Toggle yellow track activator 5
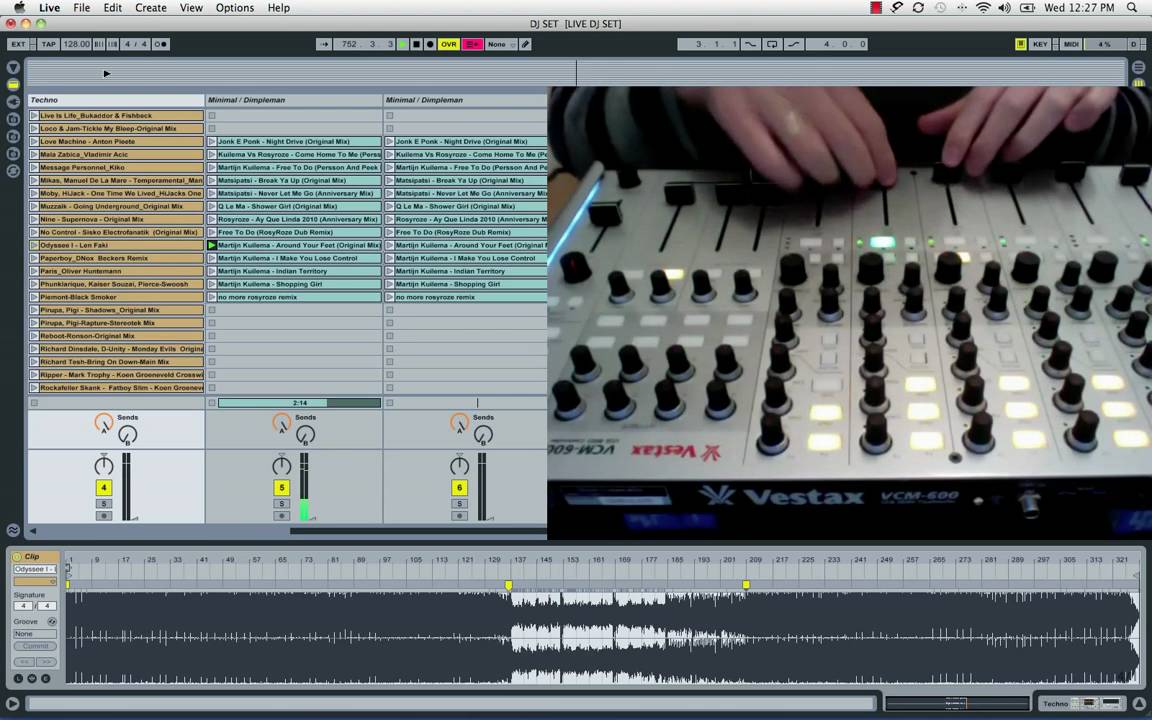Image resolution: width=1152 pixels, height=720 pixels. click(281, 487)
